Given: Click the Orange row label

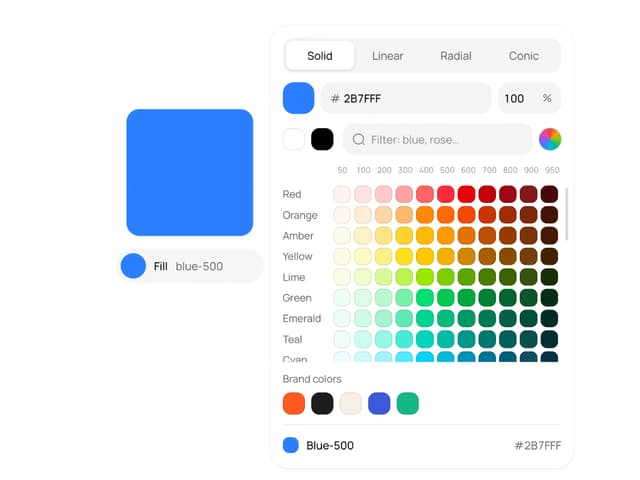Looking at the screenshot, I should point(300,215).
